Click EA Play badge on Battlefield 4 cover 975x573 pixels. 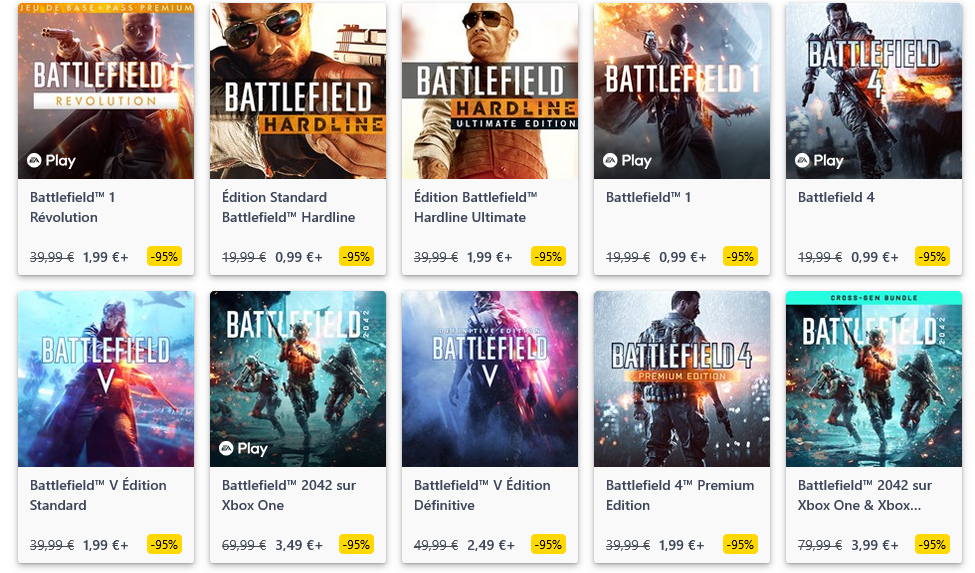[819, 160]
